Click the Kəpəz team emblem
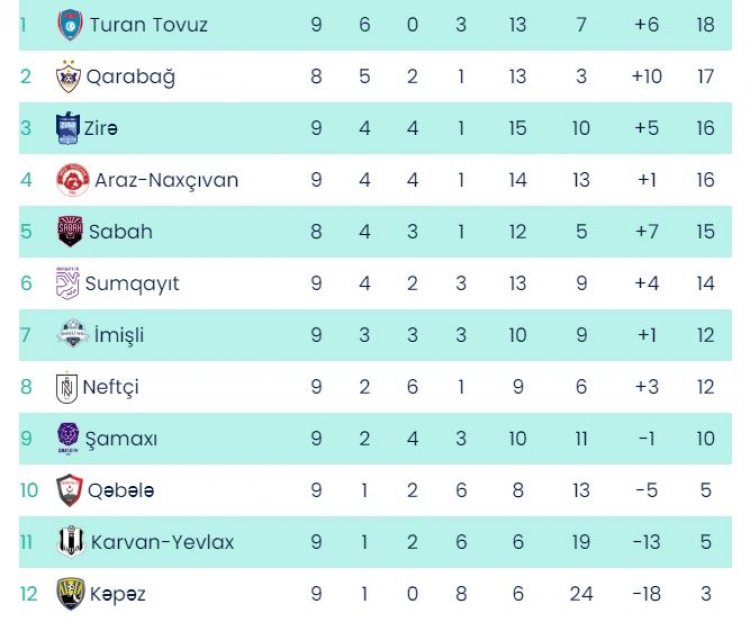 70,594
